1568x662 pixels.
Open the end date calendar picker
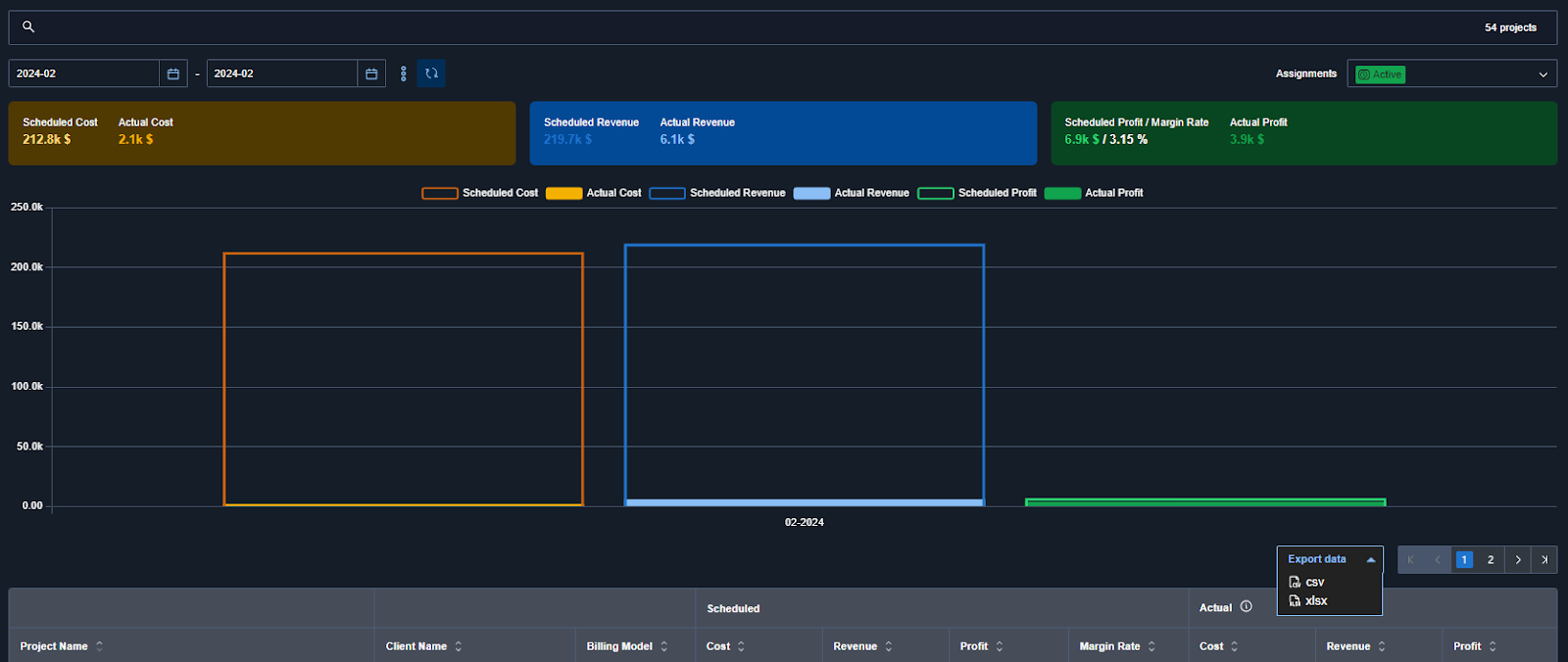(371, 73)
